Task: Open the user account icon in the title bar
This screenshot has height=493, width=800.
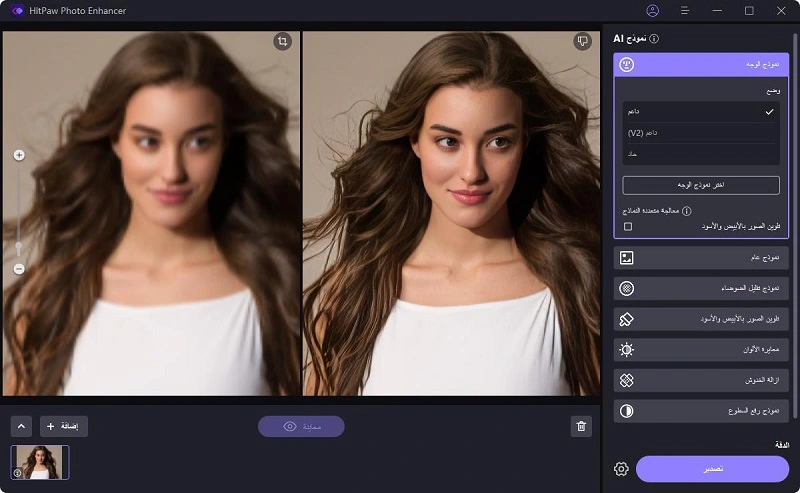Action: (x=653, y=11)
